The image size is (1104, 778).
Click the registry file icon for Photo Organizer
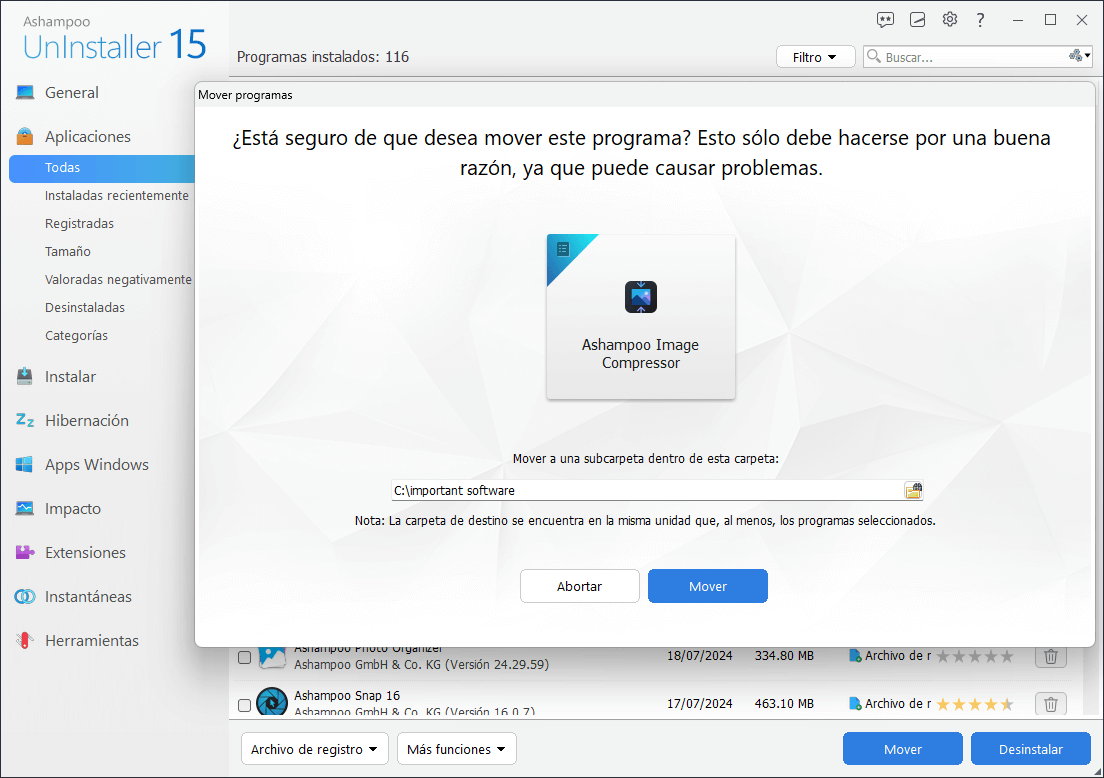[855, 655]
